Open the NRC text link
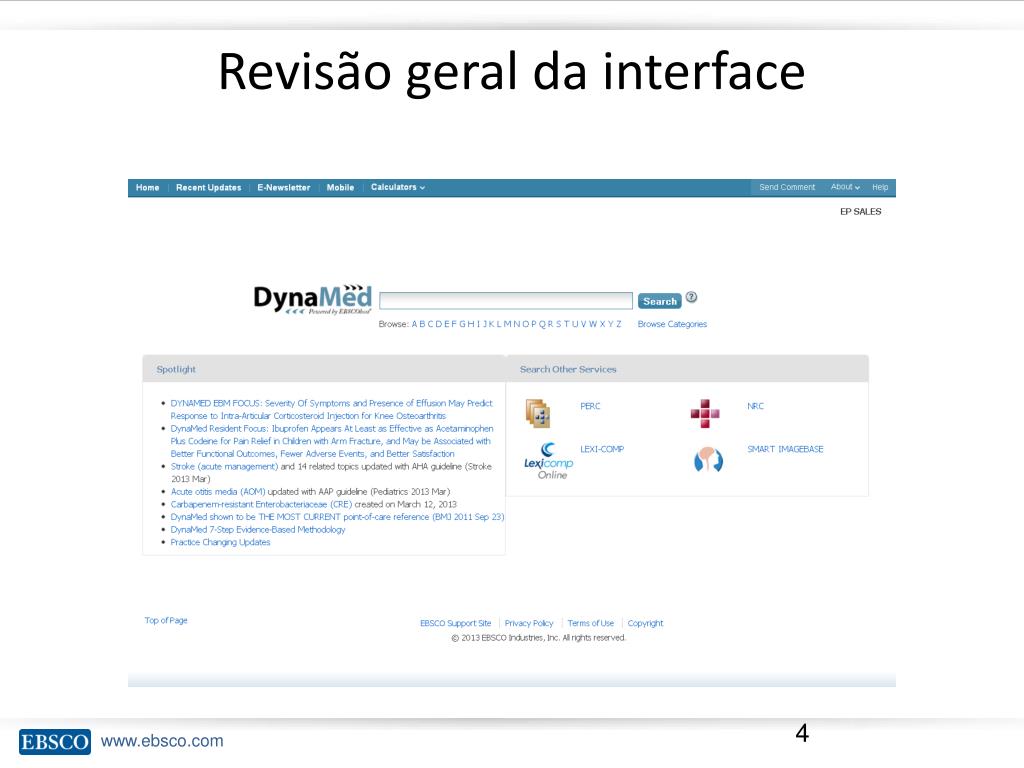The image size is (1024, 768). [x=756, y=406]
